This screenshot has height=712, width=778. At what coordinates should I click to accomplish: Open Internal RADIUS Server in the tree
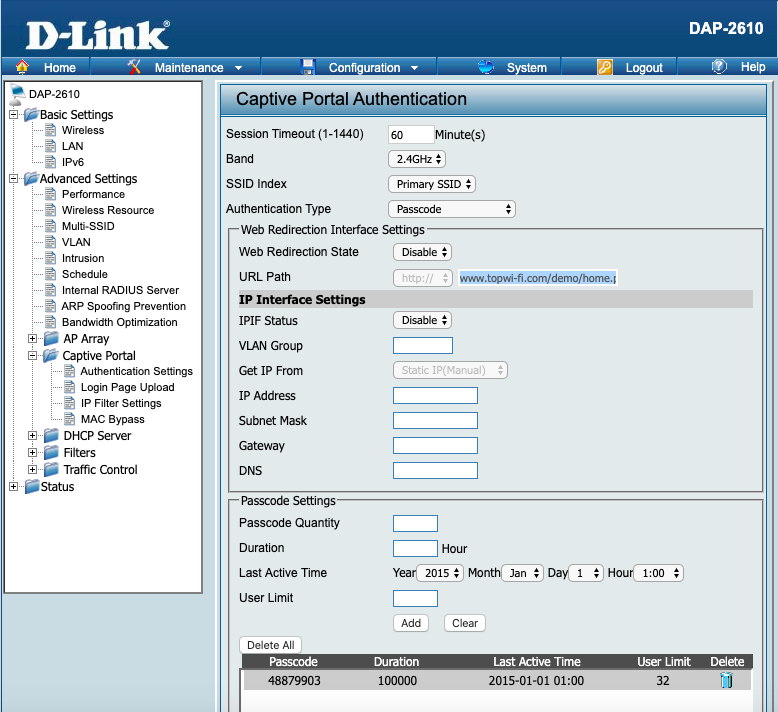[x=120, y=290]
